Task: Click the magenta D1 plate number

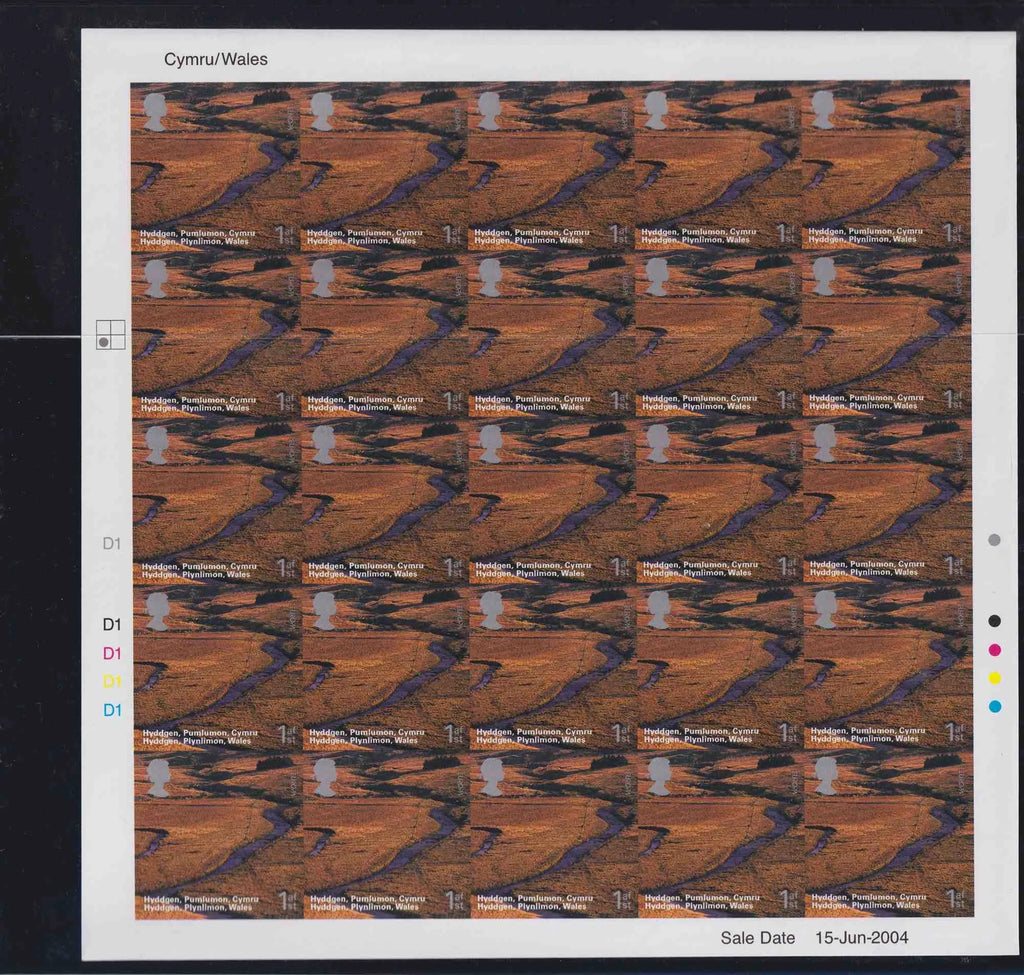Action: point(112,653)
